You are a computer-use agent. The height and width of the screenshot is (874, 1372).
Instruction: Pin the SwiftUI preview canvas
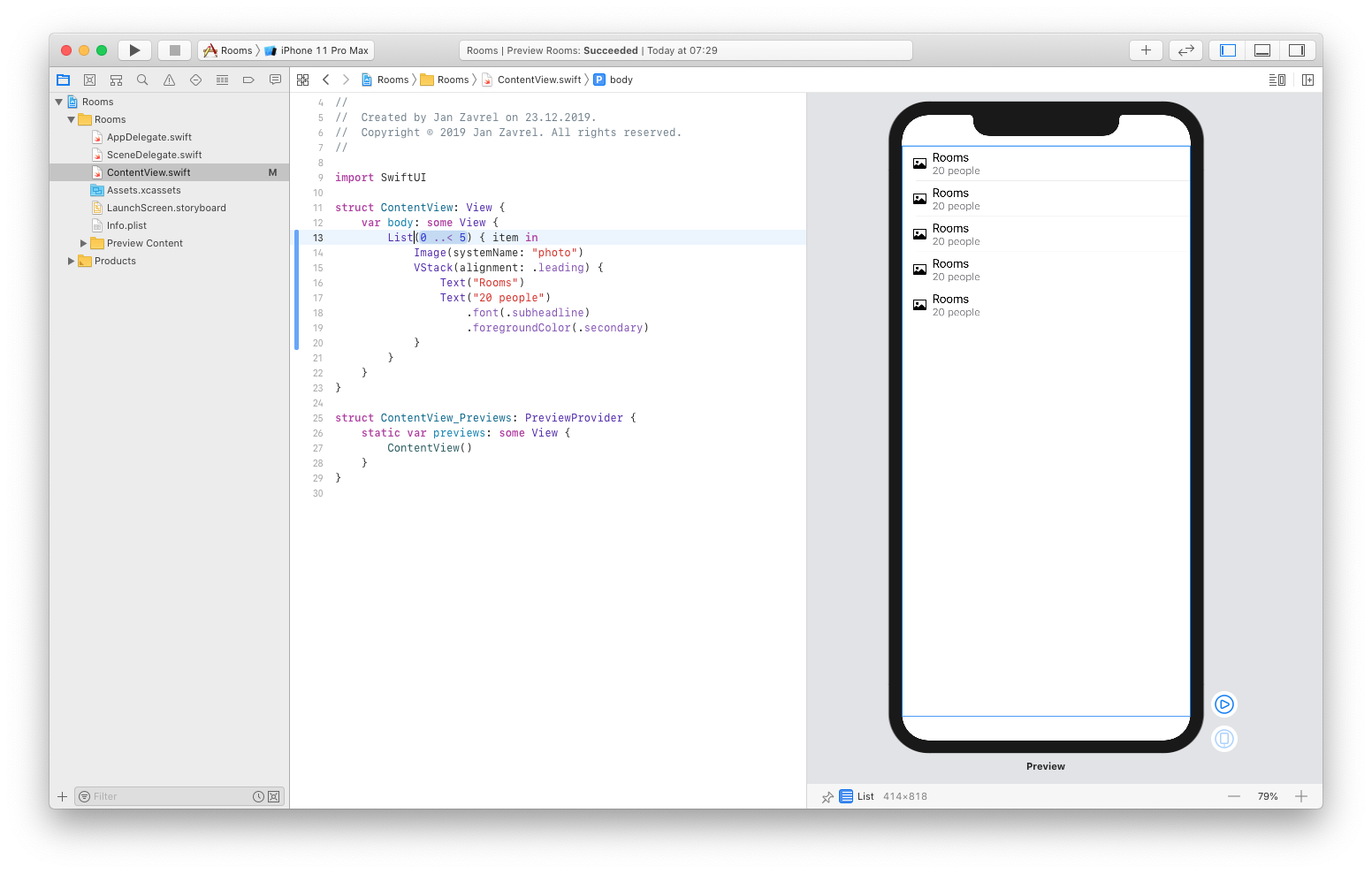point(827,796)
